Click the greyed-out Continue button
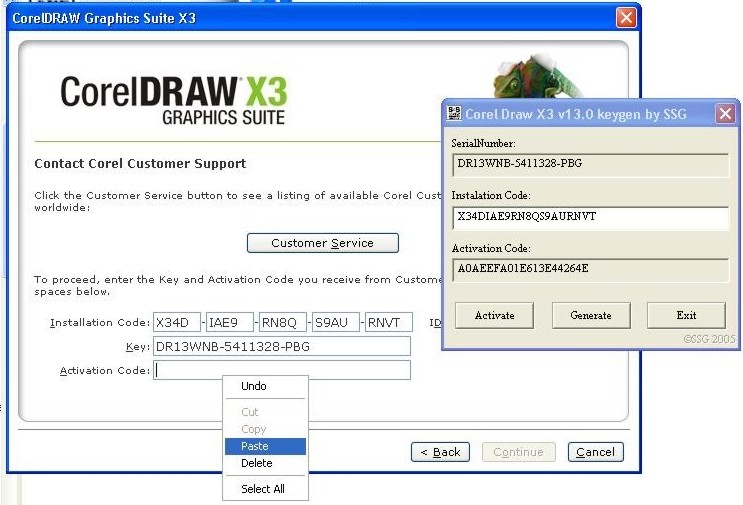The height and width of the screenshot is (505, 743). point(518,452)
